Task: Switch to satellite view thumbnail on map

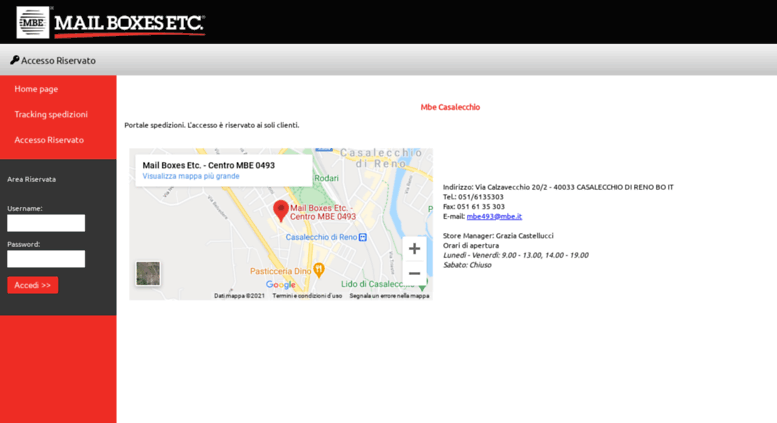Action: coord(148,273)
